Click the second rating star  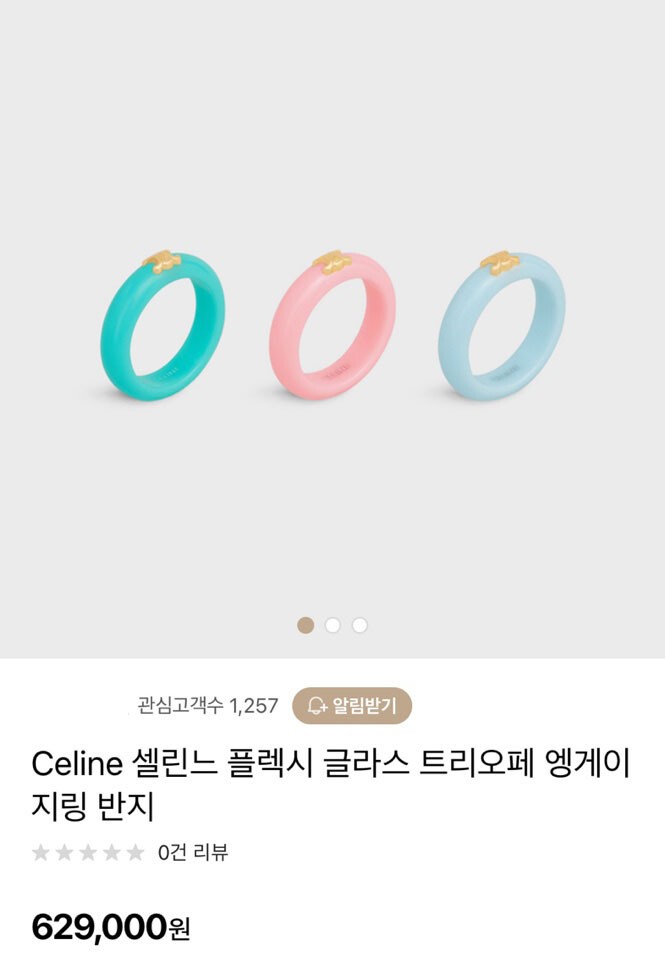coord(65,852)
